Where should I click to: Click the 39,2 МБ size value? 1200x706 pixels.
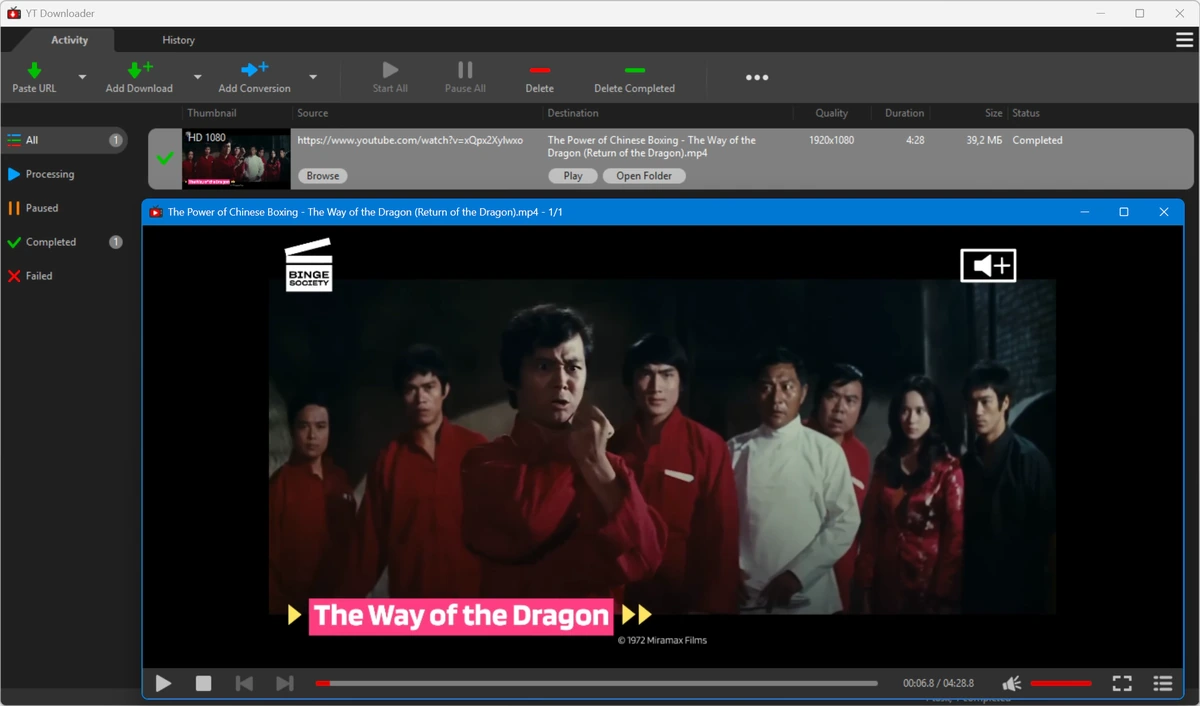click(984, 140)
